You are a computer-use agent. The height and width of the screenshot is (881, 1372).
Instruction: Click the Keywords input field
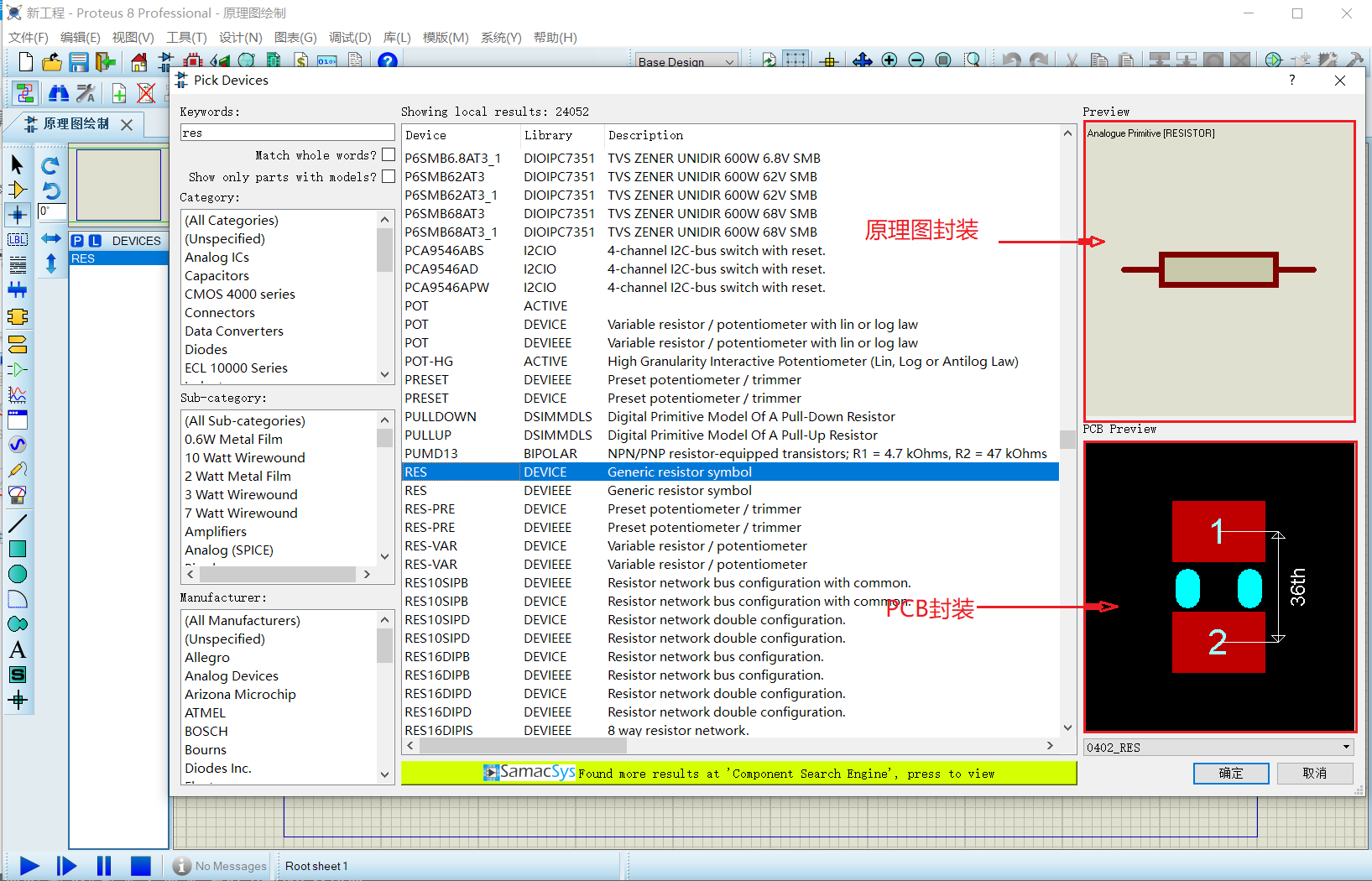tap(287, 133)
